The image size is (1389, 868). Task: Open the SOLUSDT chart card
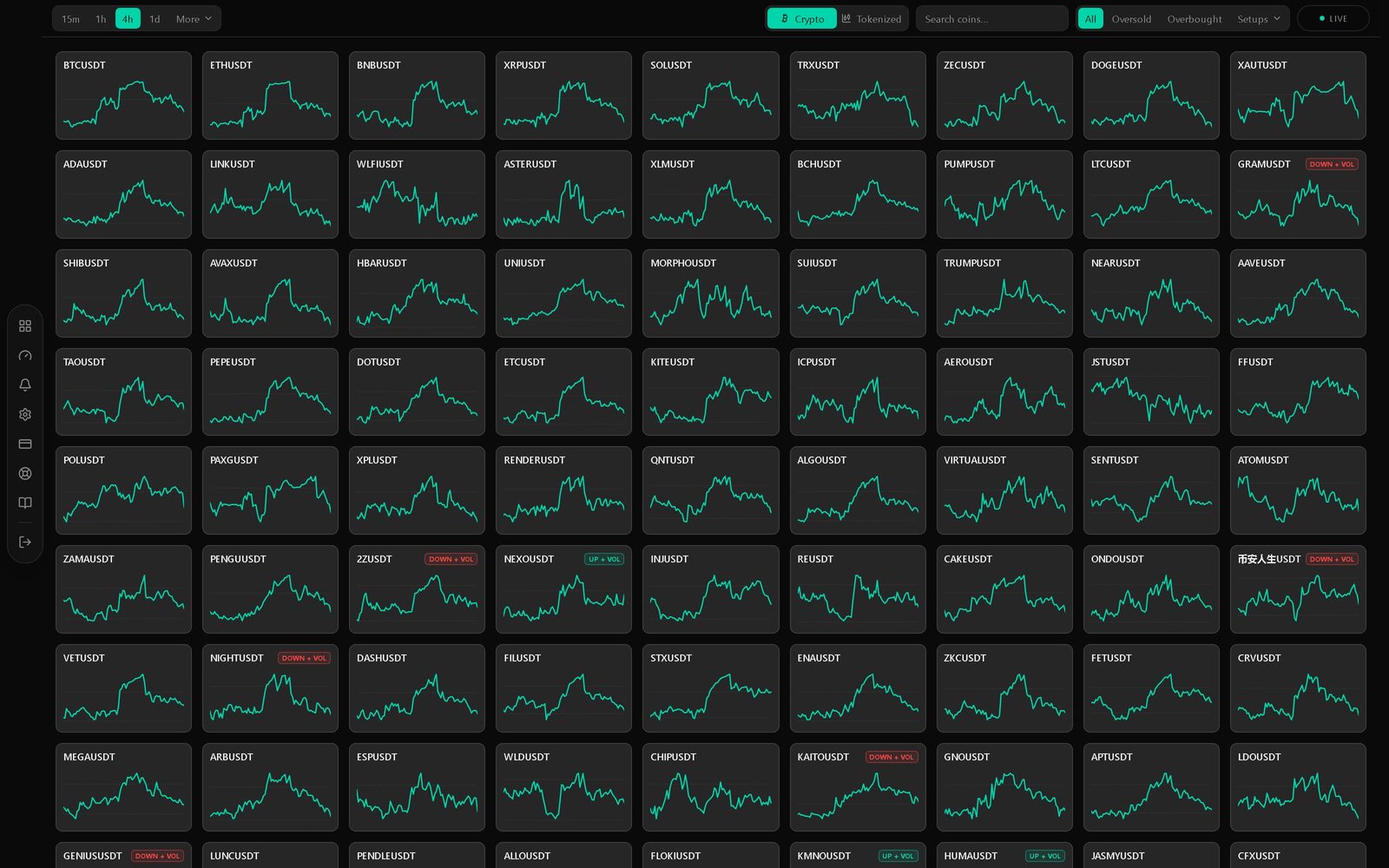(710, 95)
